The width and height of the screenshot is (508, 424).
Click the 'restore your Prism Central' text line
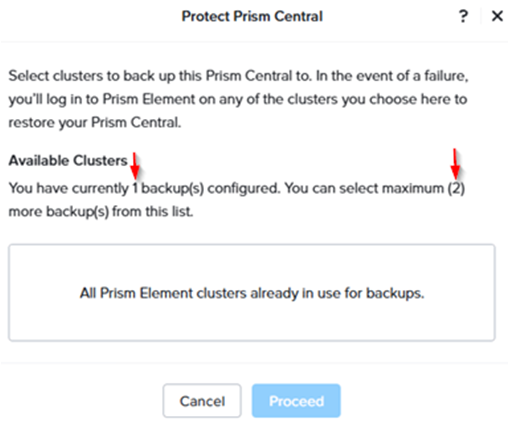pyautogui.click(x=95, y=122)
